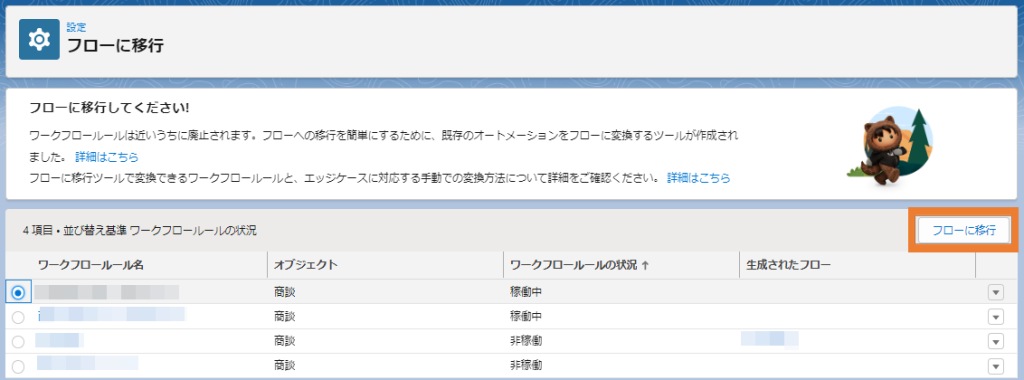Open the 設定 breadcrumb link
This screenshot has width=1024, height=380.
[x=76, y=27]
